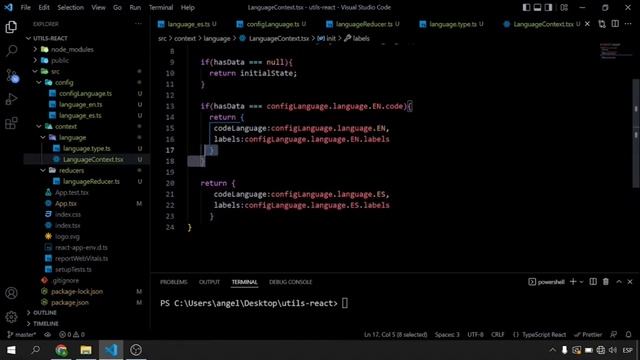Switch to language.type.ts tab
The width and height of the screenshot is (640, 360).
coord(452,24)
